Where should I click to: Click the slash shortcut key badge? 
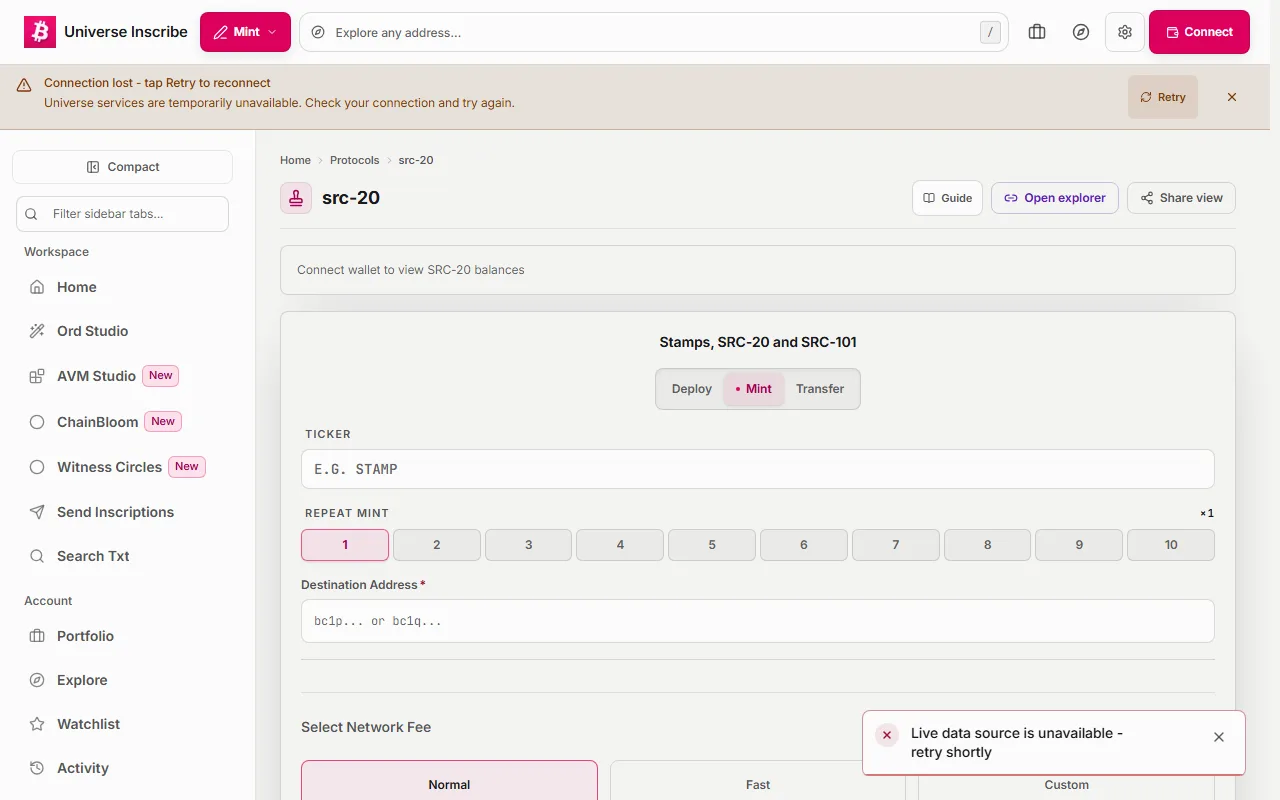pyautogui.click(x=990, y=32)
